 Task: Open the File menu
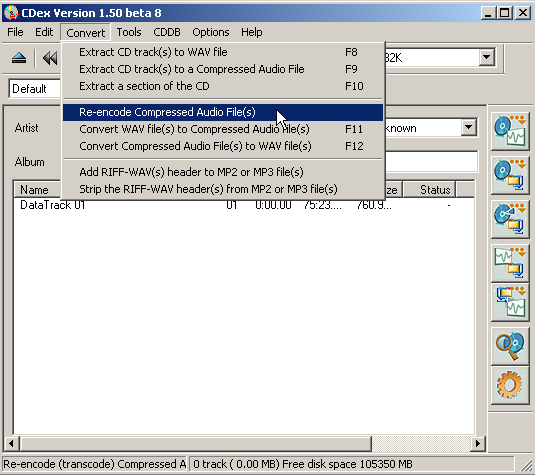[x=15, y=32]
